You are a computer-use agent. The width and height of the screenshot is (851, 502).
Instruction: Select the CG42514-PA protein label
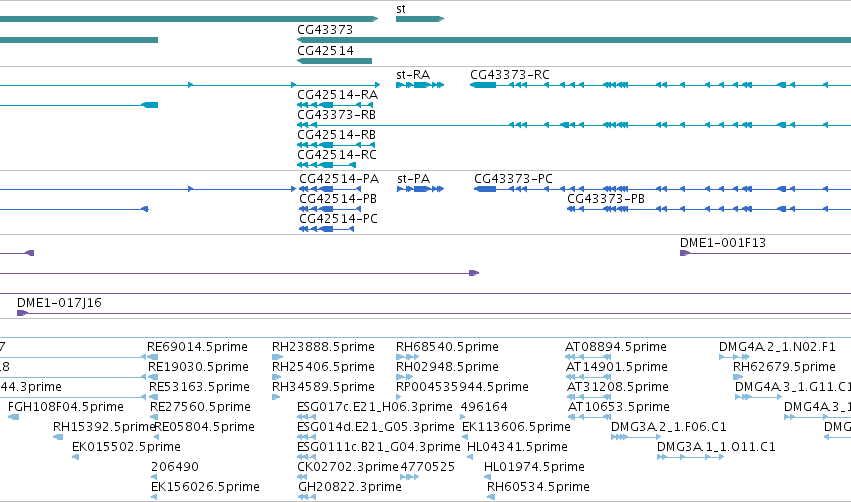339,179
